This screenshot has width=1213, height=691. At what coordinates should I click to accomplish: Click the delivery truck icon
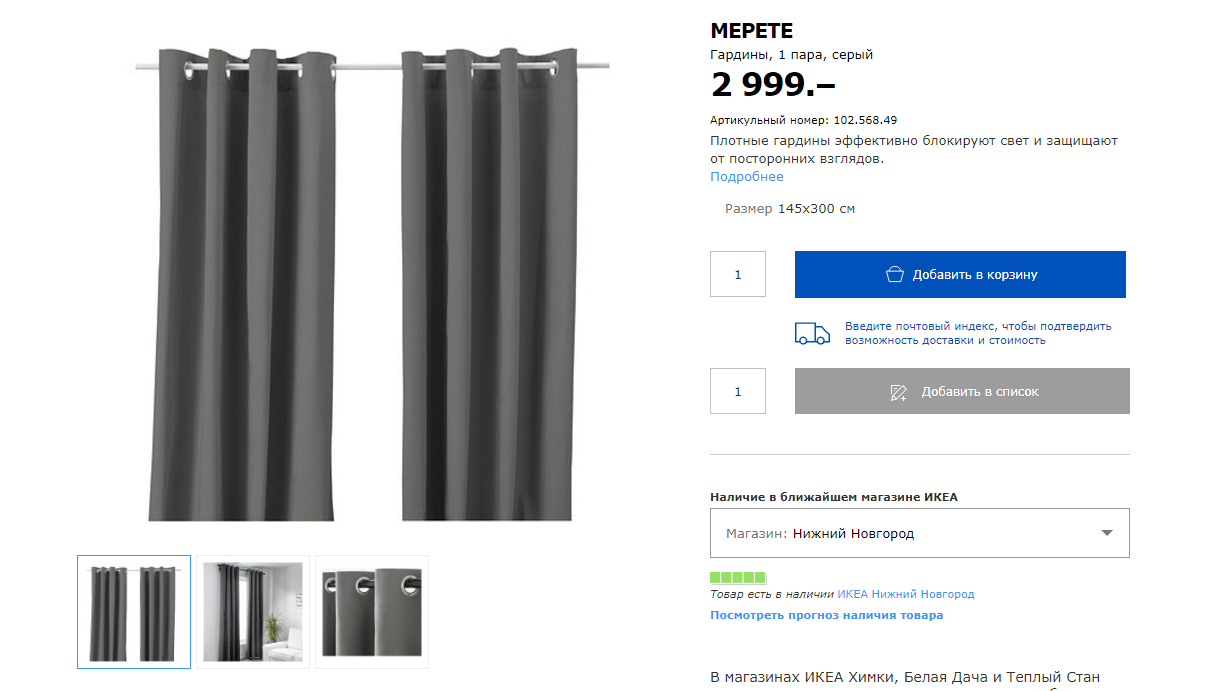[812, 334]
